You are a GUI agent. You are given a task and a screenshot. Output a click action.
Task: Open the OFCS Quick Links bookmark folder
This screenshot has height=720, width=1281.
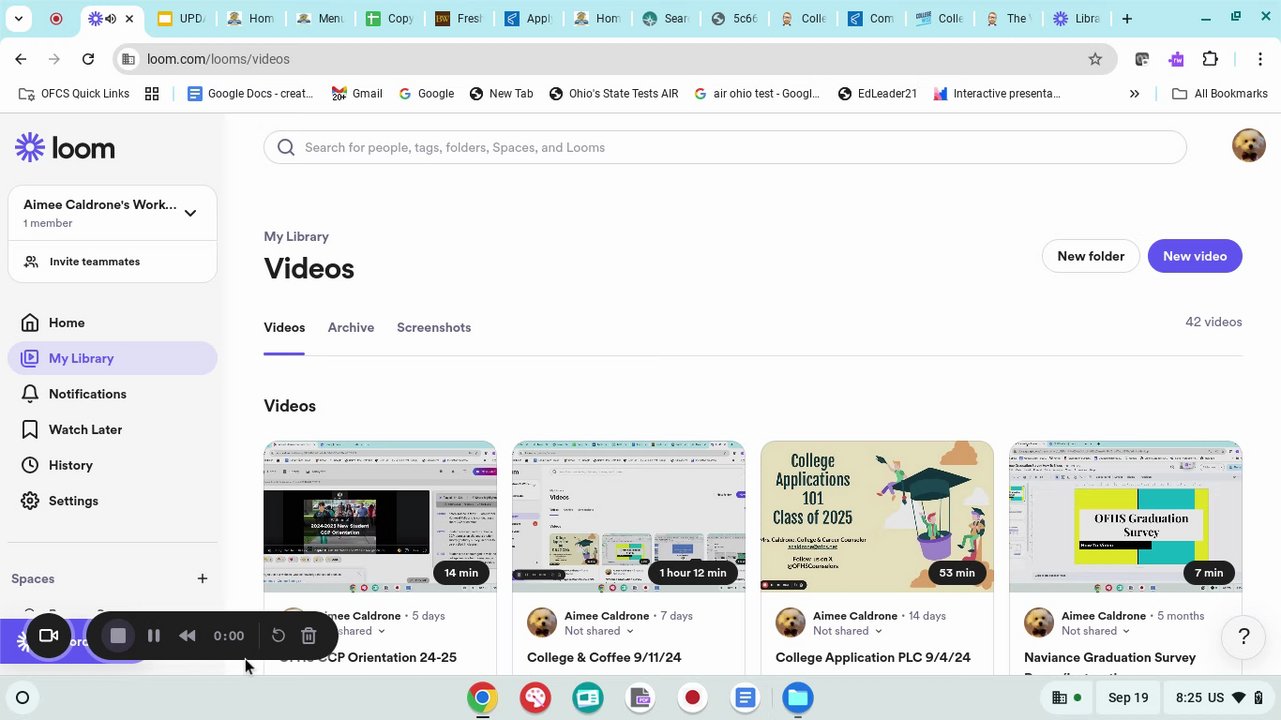click(x=74, y=94)
